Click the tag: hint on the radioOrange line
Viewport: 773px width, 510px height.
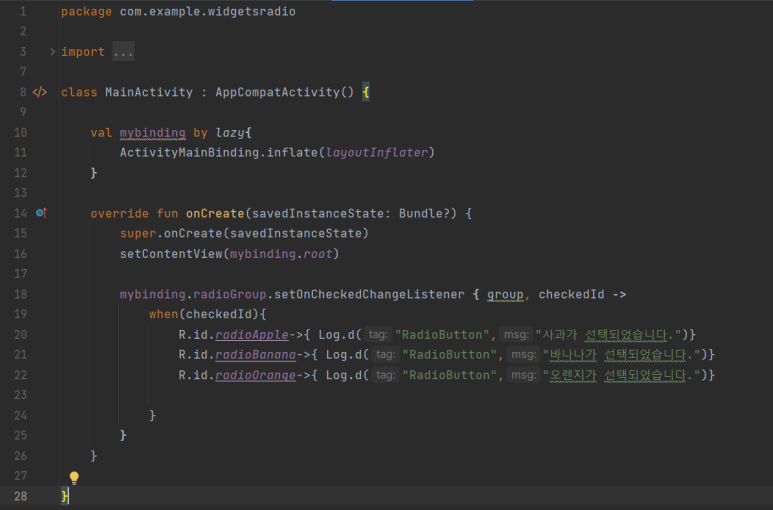pyautogui.click(x=386, y=375)
